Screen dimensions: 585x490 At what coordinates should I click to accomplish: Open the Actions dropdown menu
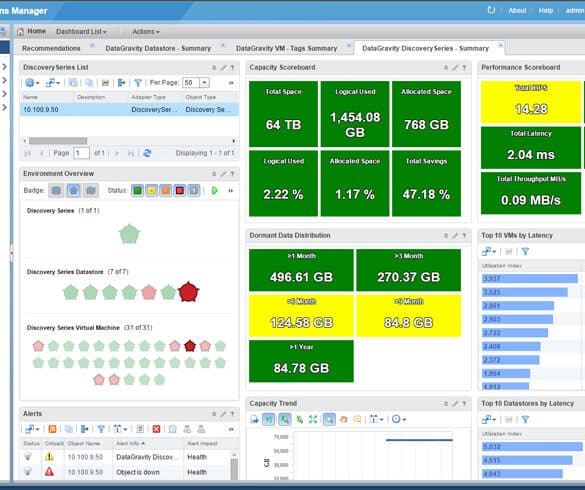click(x=146, y=32)
